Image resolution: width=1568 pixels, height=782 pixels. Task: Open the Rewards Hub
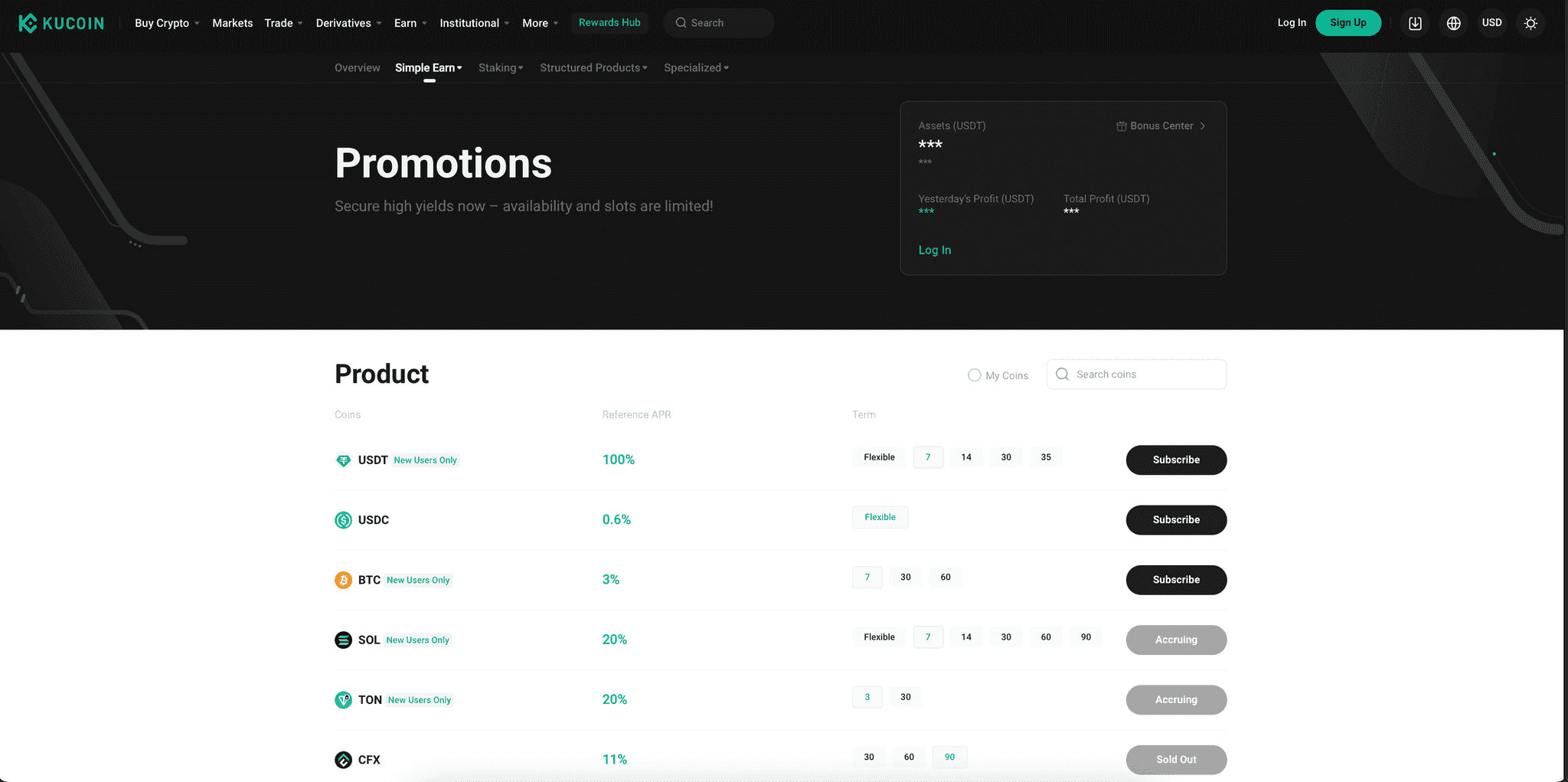(609, 22)
